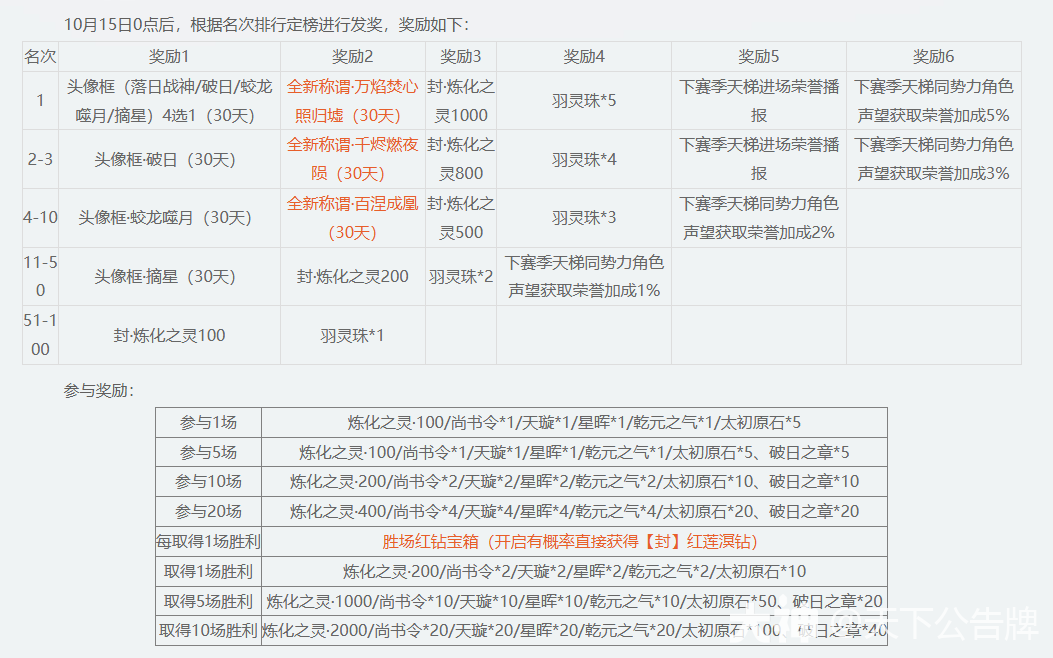This screenshot has width=1053, height=658.
Task: Click the 参与1场 row label
Action: (x=208, y=422)
